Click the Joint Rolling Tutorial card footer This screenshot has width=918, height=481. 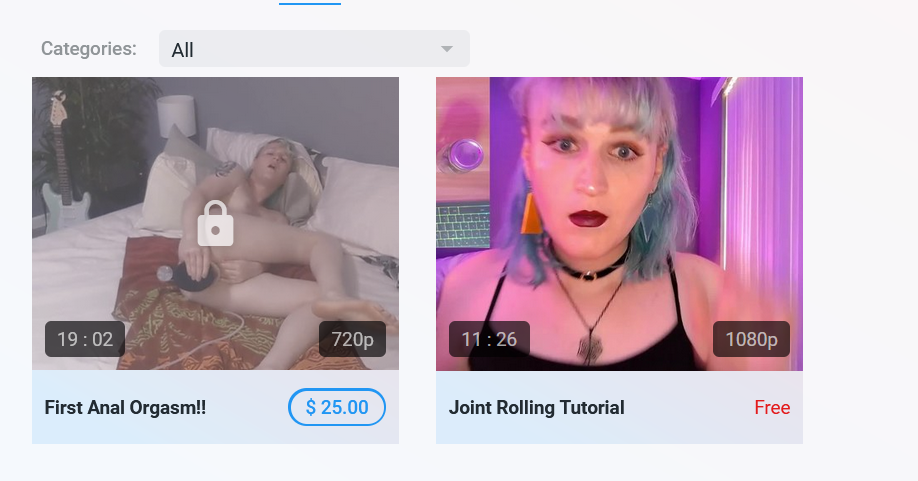(x=619, y=407)
